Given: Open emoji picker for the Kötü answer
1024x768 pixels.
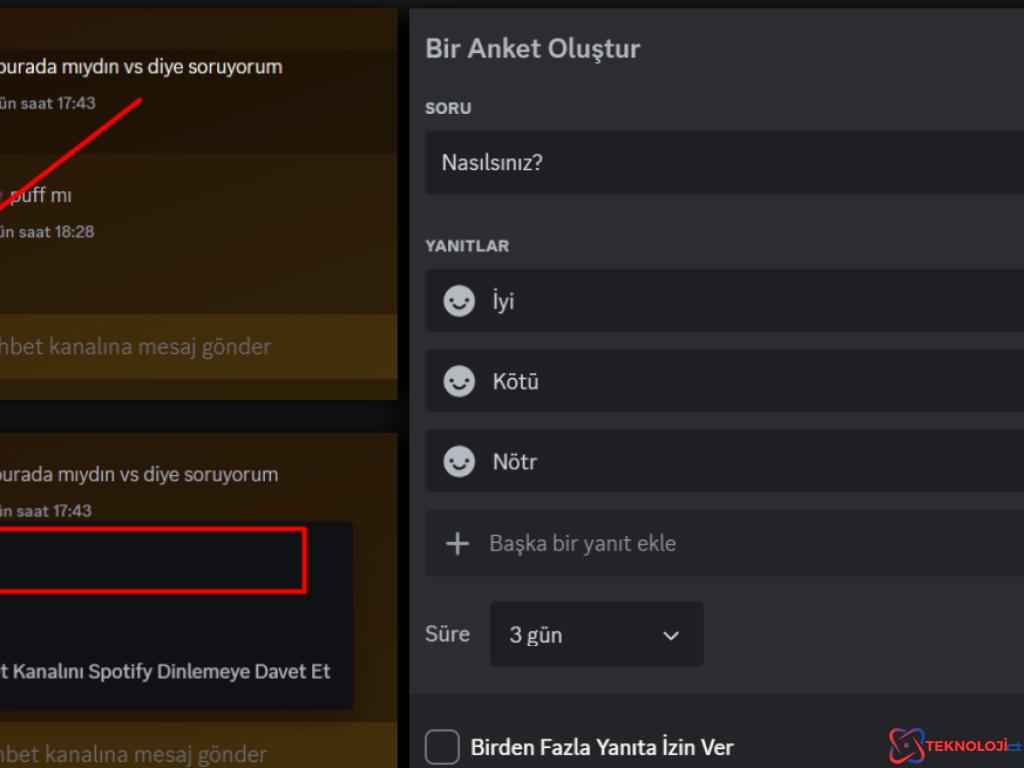Looking at the screenshot, I should (x=458, y=381).
